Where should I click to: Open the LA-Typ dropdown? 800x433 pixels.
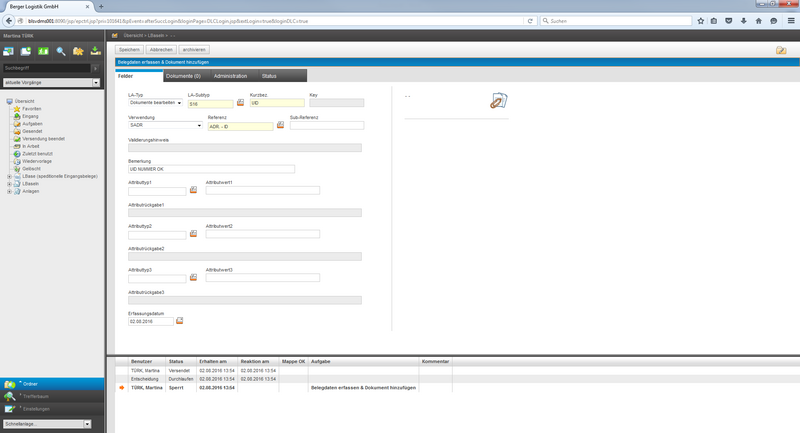pyautogui.click(x=155, y=103)
